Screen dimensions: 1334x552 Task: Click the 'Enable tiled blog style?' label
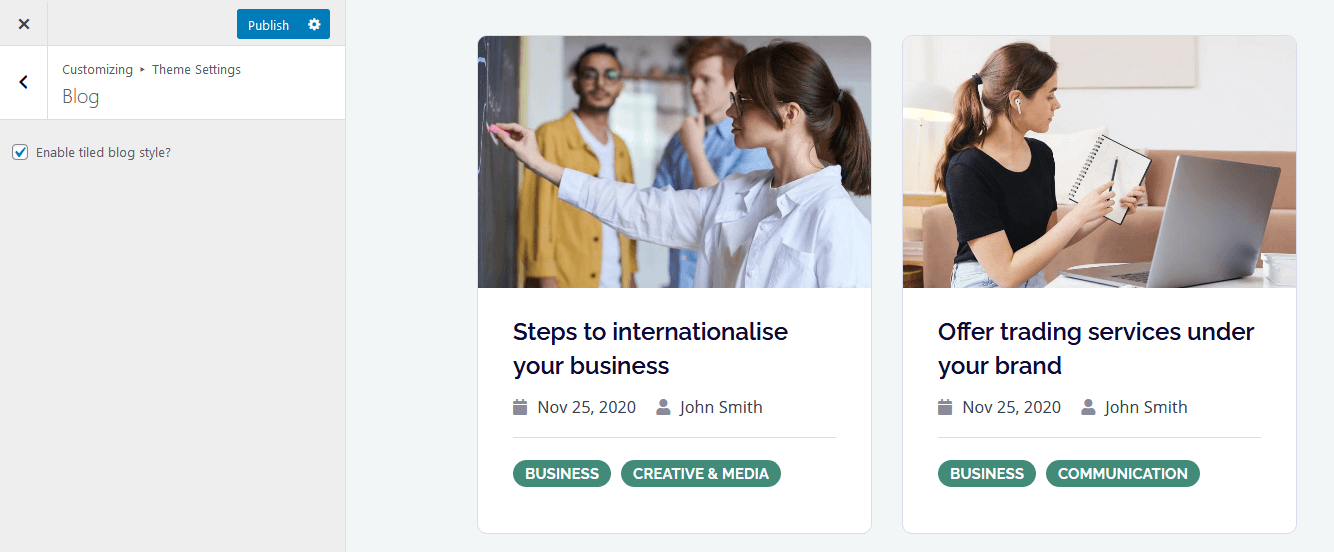103,152
